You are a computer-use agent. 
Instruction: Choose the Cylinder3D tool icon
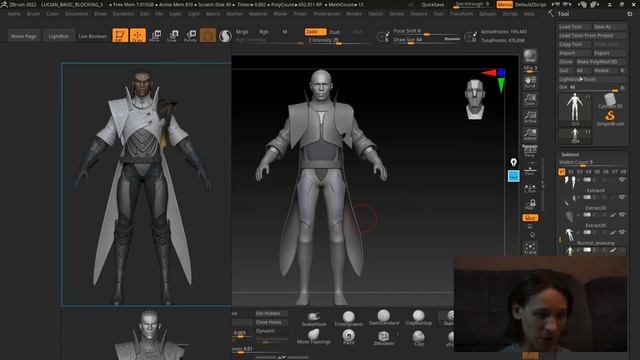point(610,101)
